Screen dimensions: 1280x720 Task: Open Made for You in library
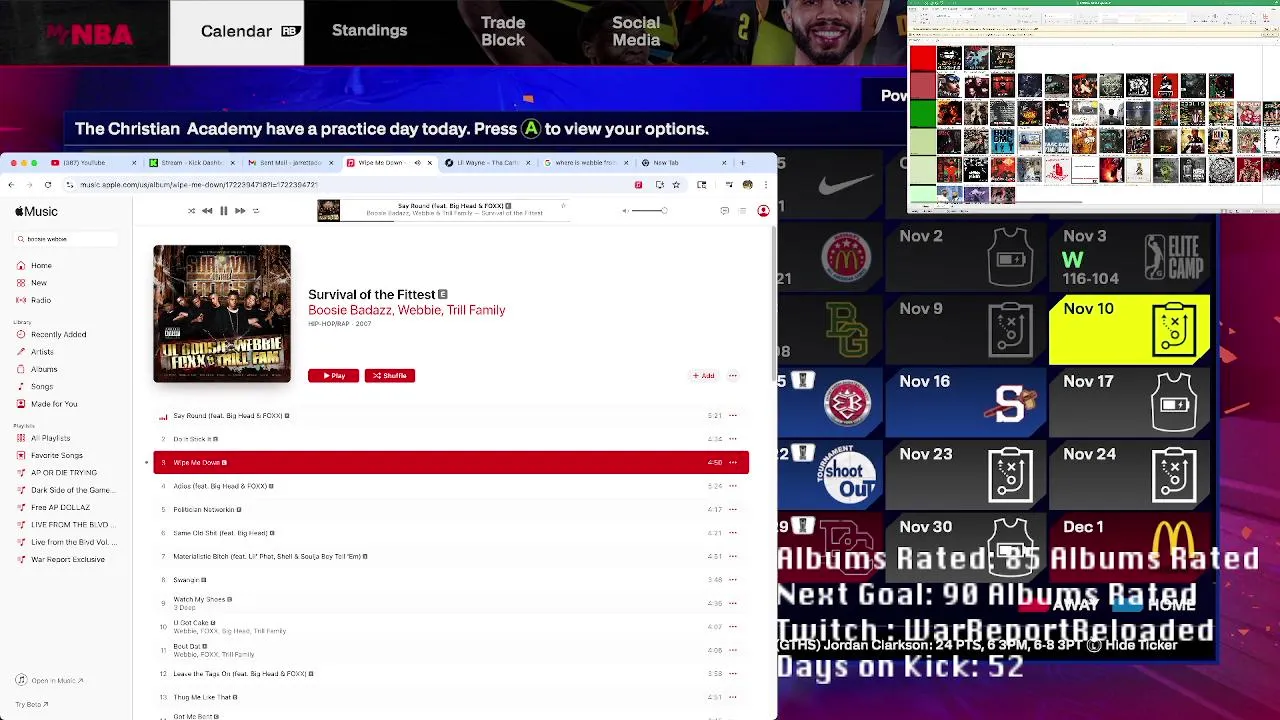54,404
